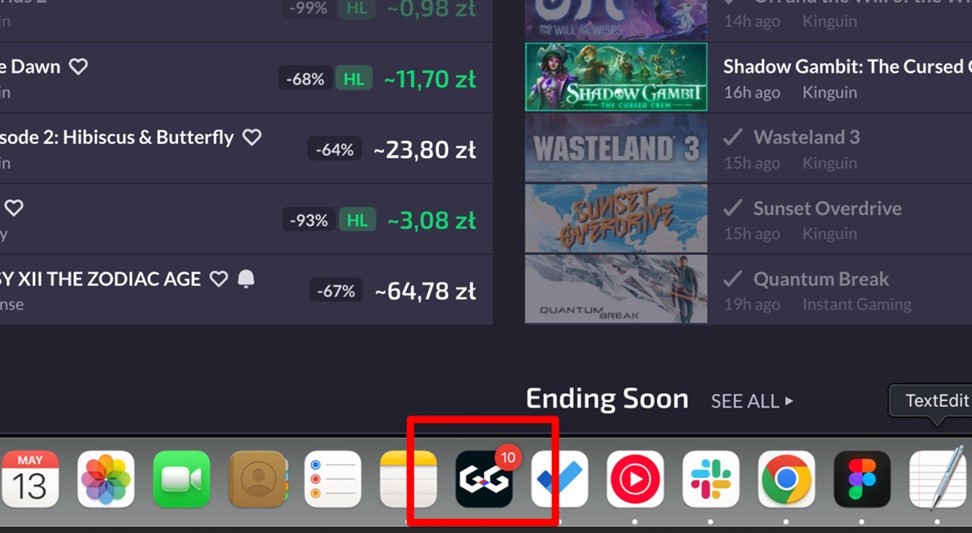Open the Contacts app icon

[257, 479]
